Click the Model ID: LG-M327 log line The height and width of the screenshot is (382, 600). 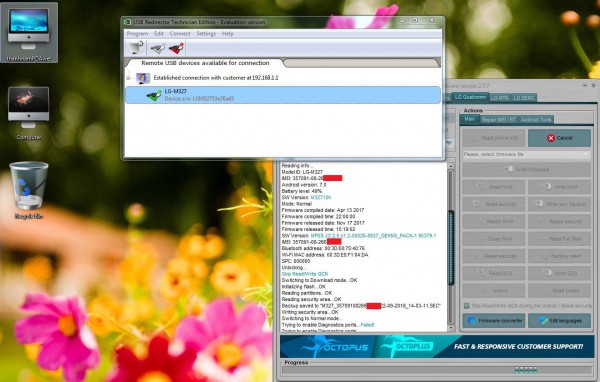pyautogui.click(x=302, y=172)
